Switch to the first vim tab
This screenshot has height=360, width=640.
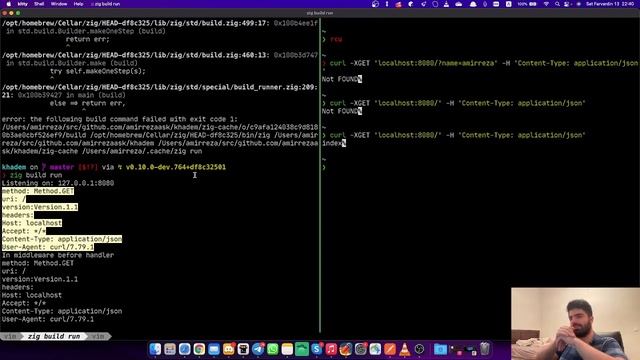tap(10, 336)
